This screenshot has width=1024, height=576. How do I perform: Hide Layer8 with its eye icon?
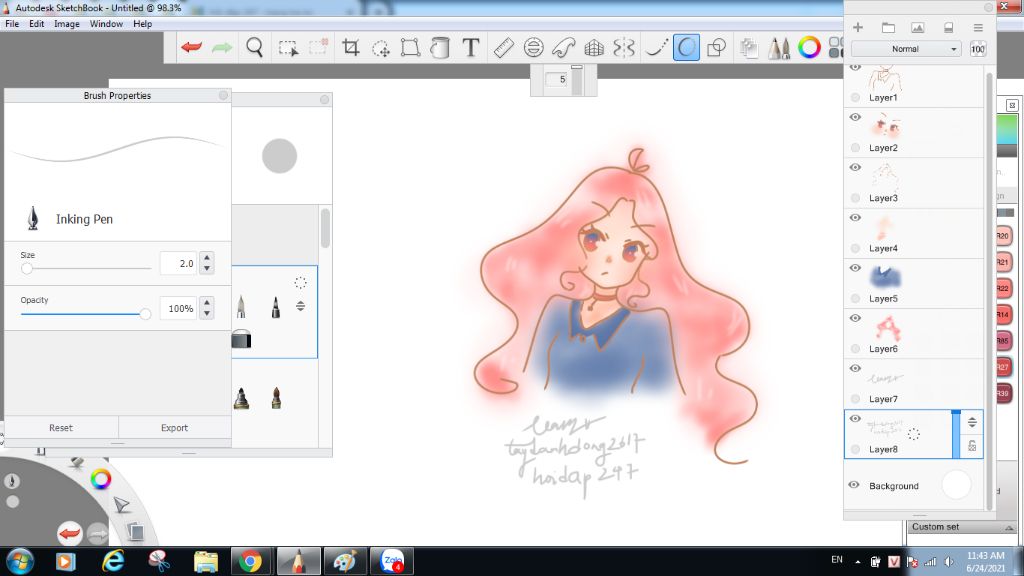(x=856, y=419)
